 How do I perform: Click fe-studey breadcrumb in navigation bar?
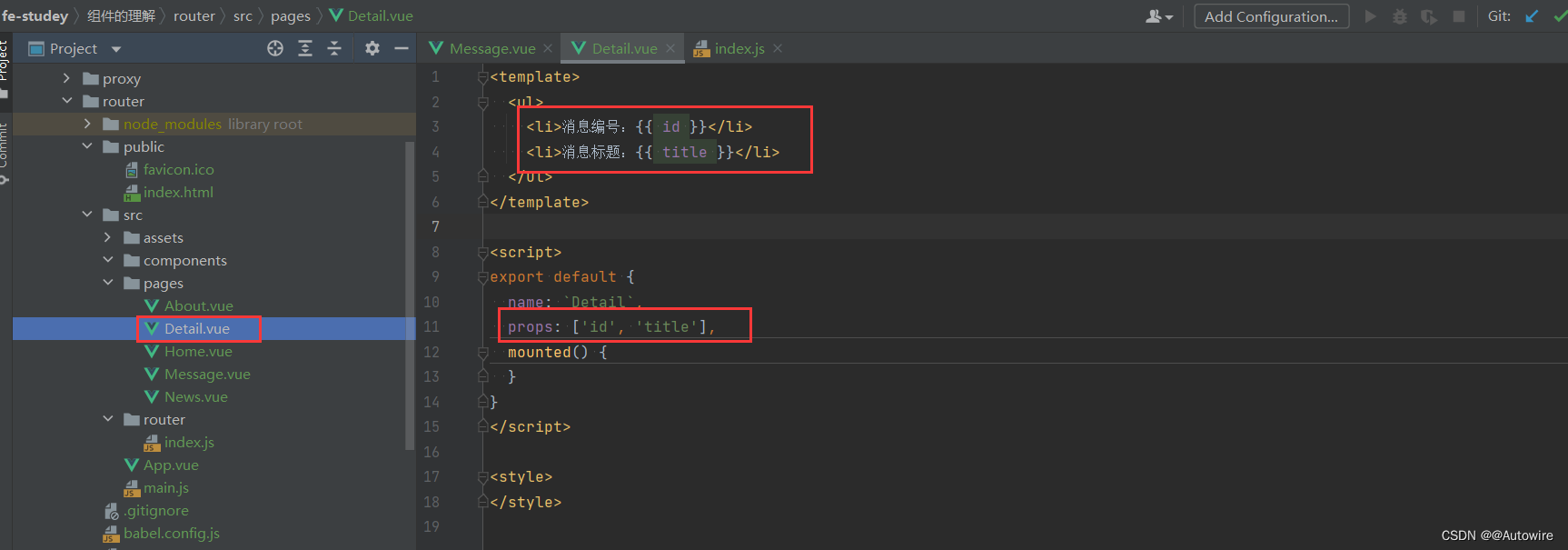(x=35, y=15)
